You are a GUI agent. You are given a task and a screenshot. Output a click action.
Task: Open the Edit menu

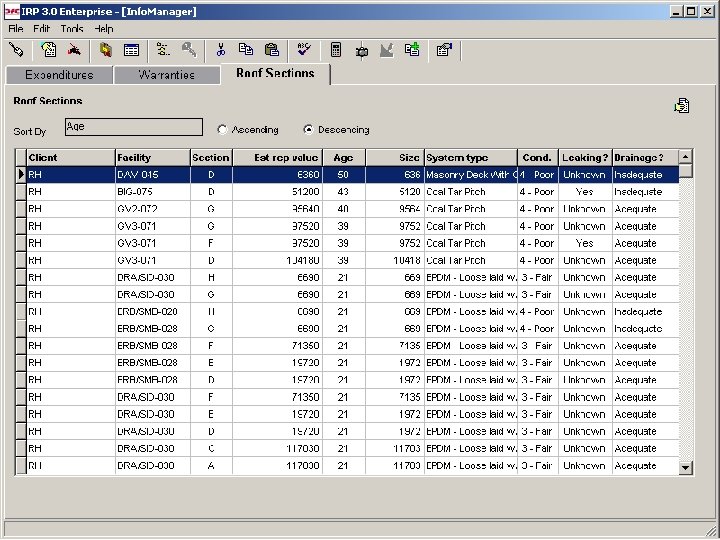point(41,28)
